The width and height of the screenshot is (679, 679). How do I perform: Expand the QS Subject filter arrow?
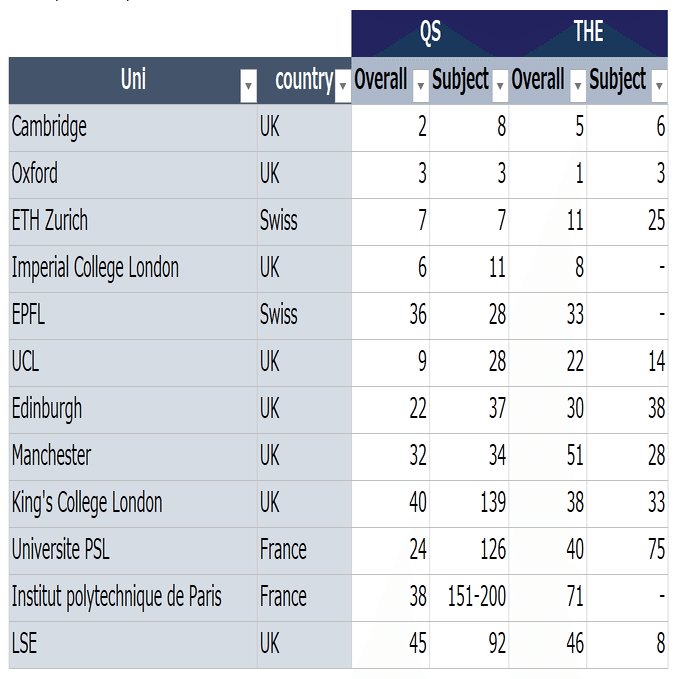(x=499, y=87)
